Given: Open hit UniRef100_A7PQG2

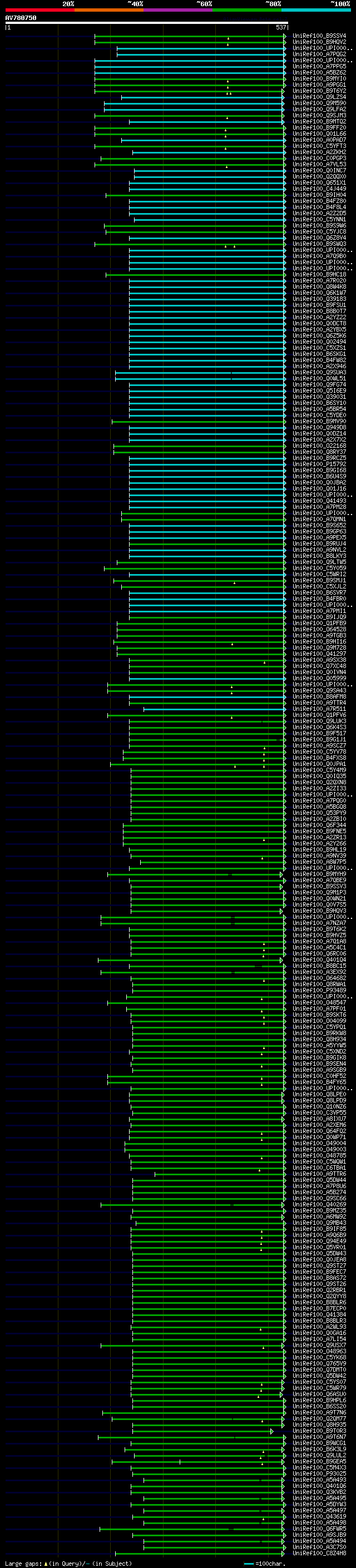Looking at the screenshot, I should pos(319,54).
